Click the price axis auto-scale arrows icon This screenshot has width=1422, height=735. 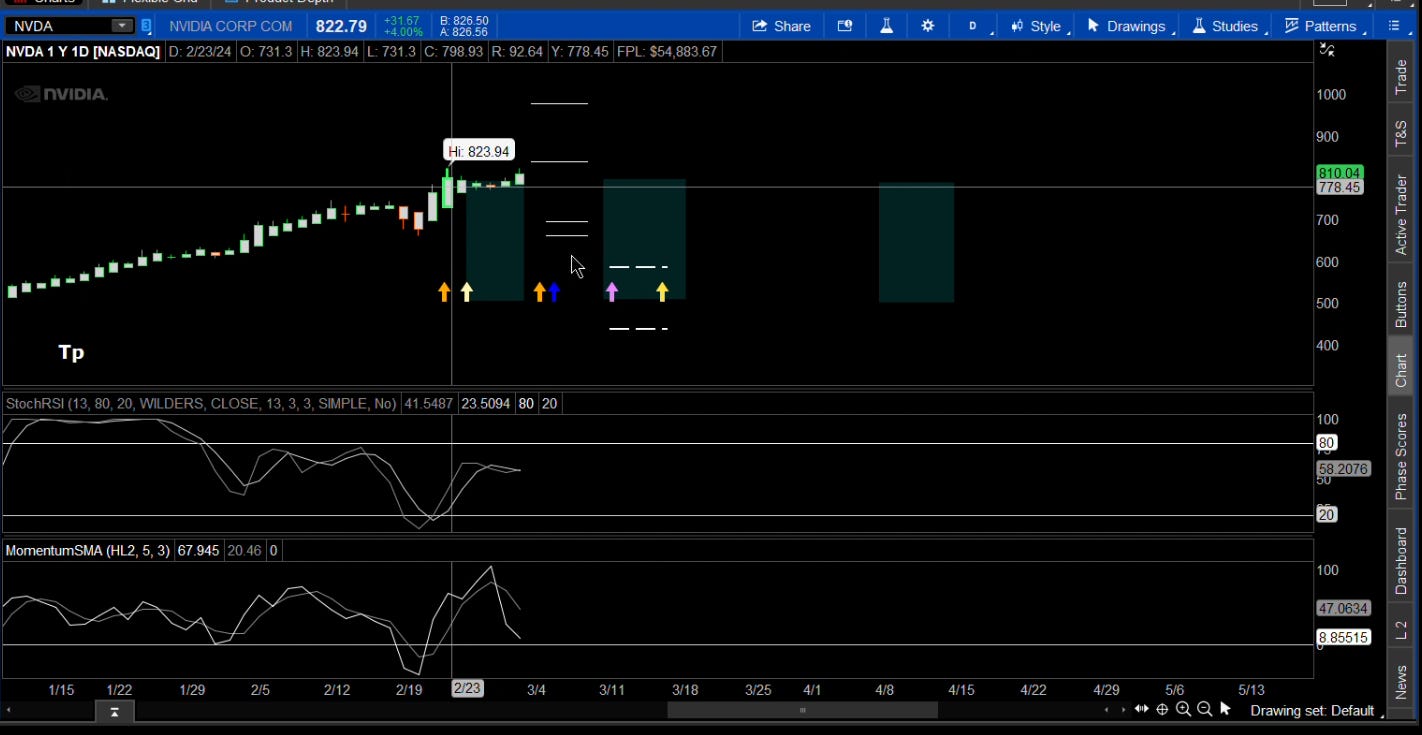pyautogui.click(x=1327, y=49)
